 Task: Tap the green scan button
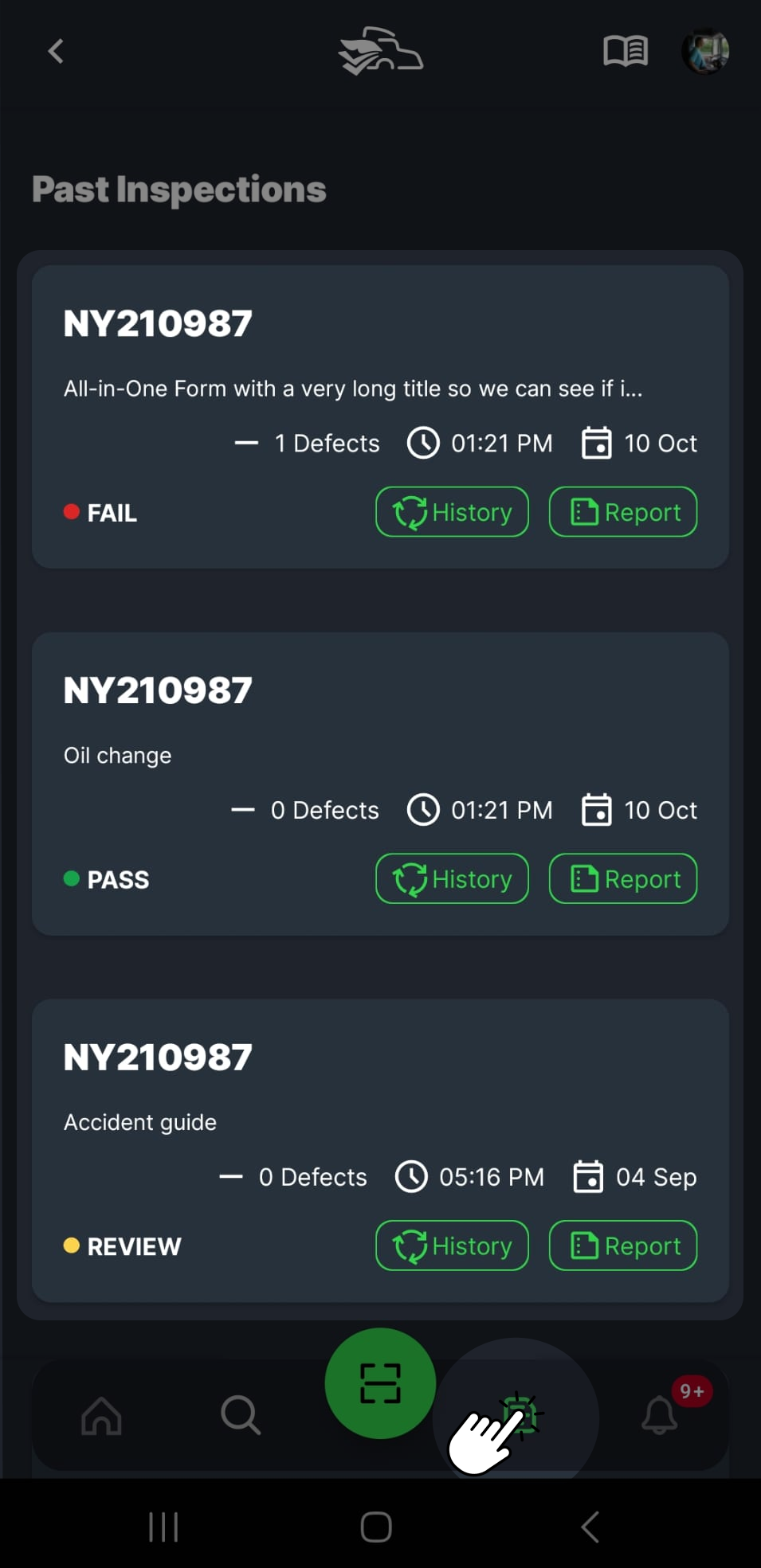[x=380, y=1383]
